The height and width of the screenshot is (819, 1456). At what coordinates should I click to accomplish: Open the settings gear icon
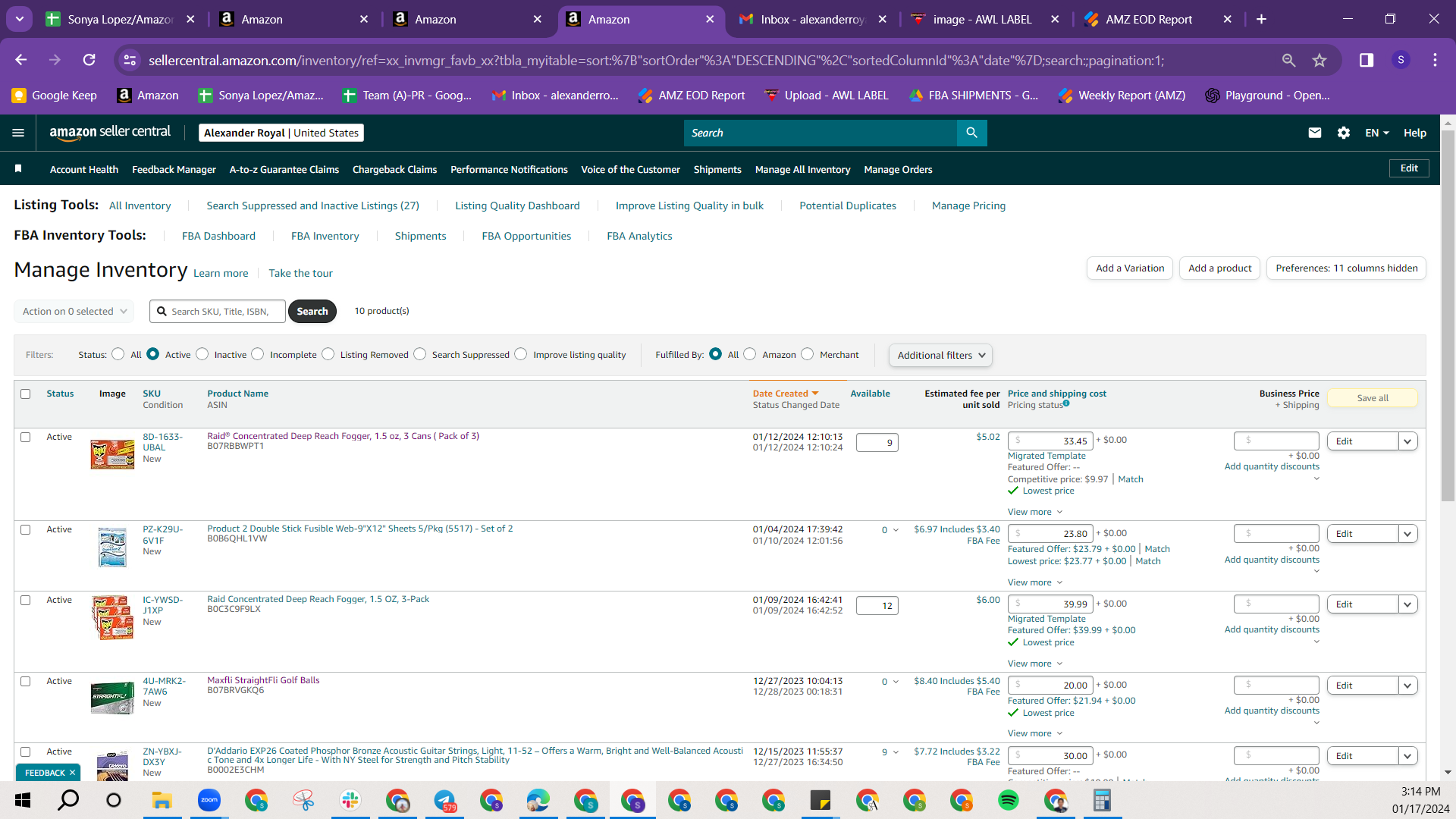(1344, 133)
